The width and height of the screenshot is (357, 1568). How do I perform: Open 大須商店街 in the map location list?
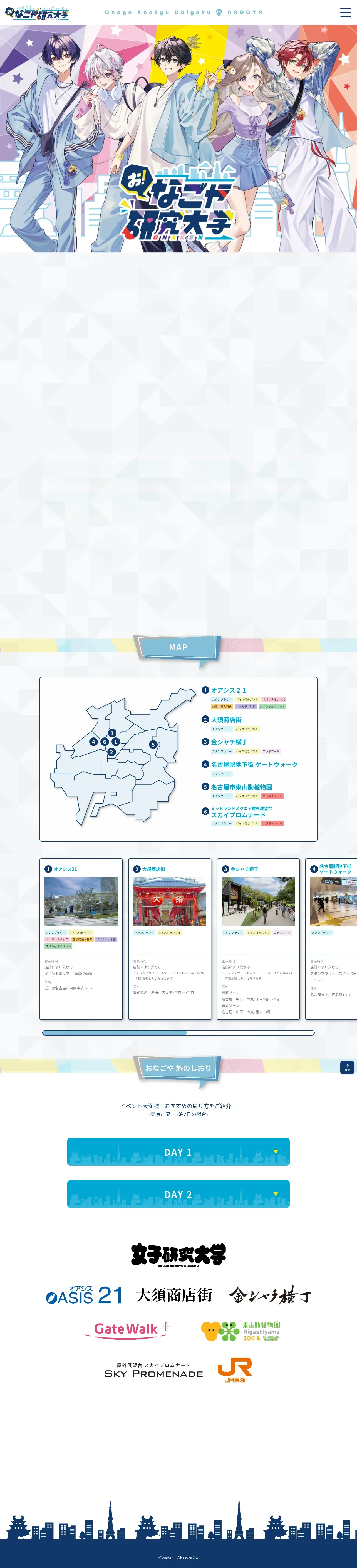coord(226,719)
